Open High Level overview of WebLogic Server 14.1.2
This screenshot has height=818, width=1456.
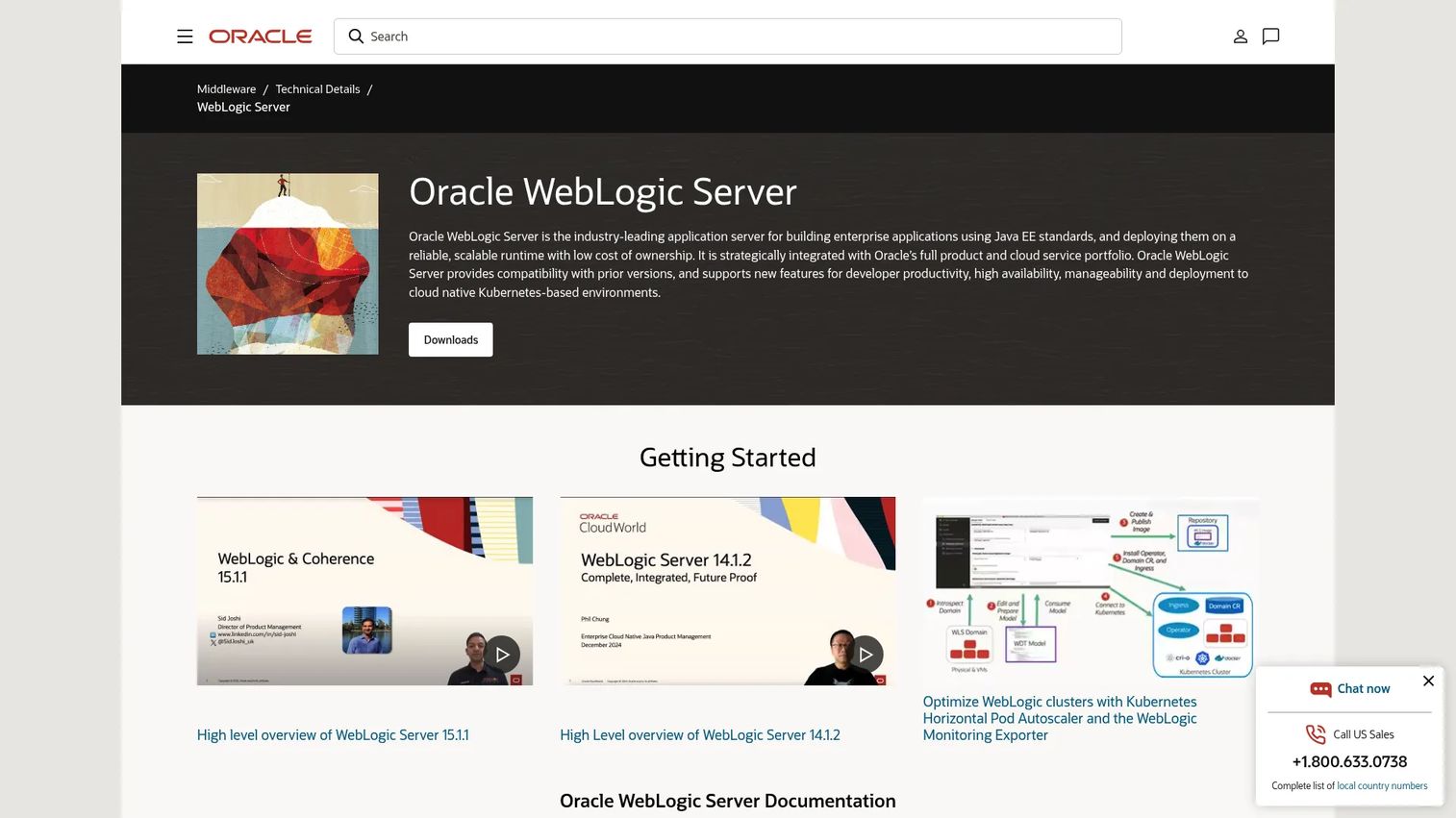click(x=700, y=735)
